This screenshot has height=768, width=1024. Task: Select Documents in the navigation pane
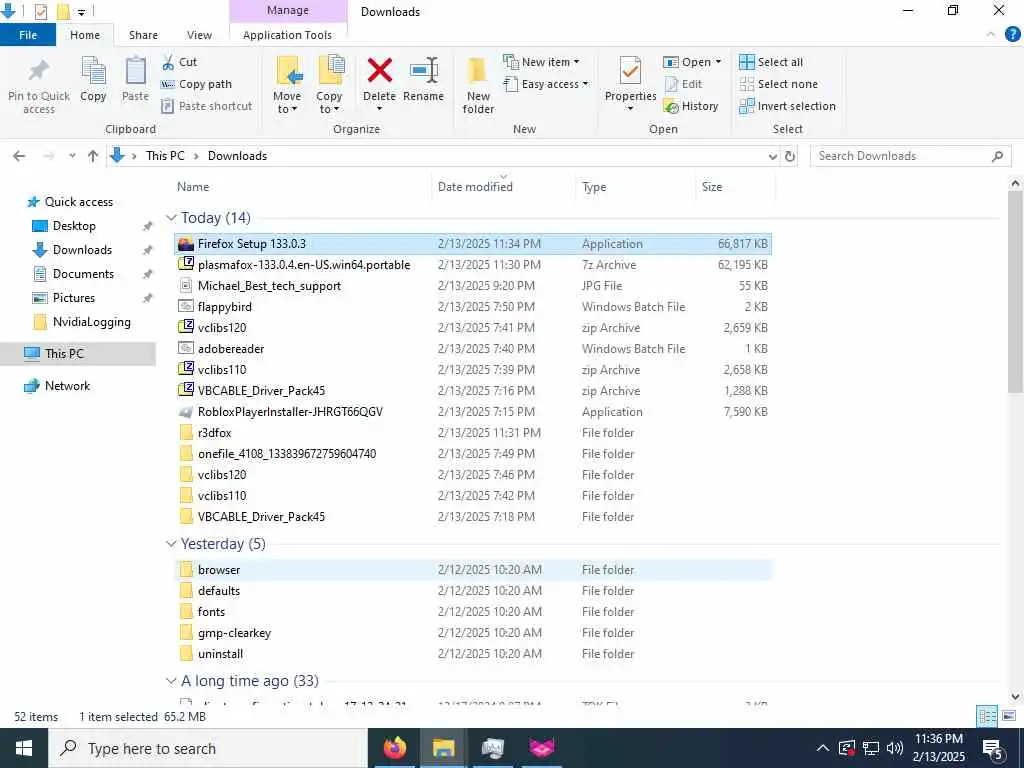[x=83, y=274]
